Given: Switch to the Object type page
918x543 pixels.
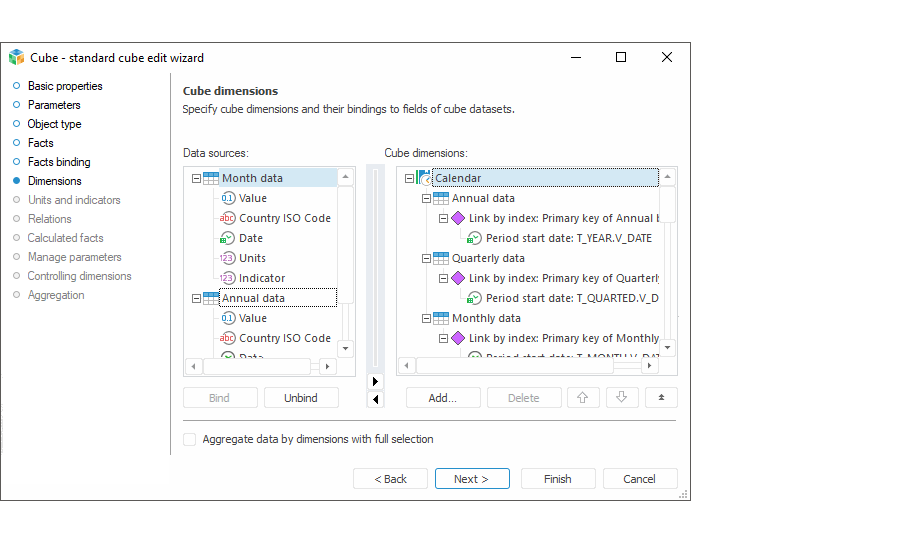Looking at the screenshot, I should tap(54, 124).
